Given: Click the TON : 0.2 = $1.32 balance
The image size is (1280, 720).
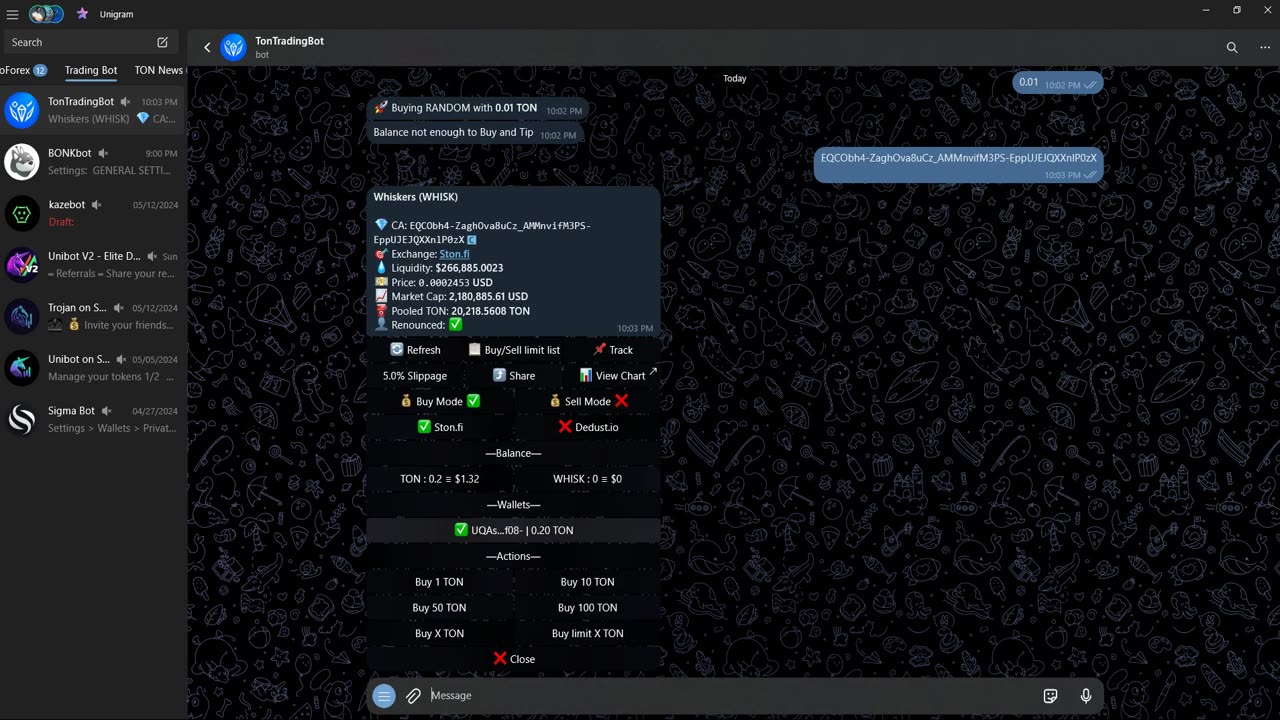Looking at the screenshot, I should click(x=440, y=479).
